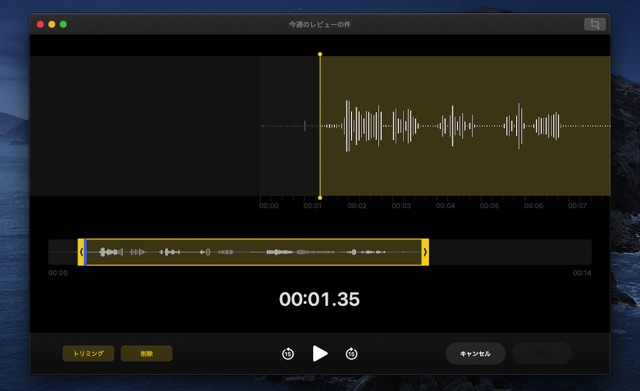640x391 pixels.
Task: Click the highlighted main waveform area
Action: (x=465, y=126)
